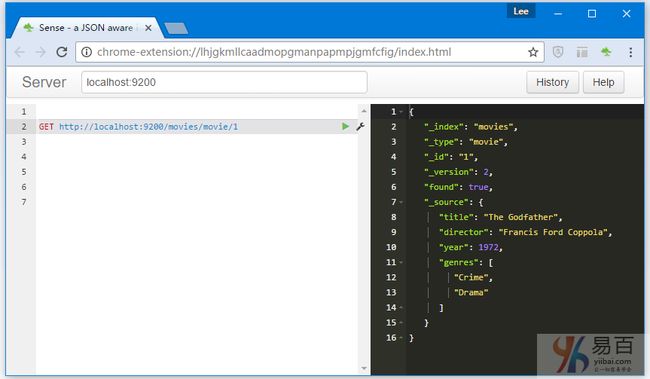This screenshot has height=379, width=650.
Task: Click the year value 1972
Action: click(x=488, y=247)
